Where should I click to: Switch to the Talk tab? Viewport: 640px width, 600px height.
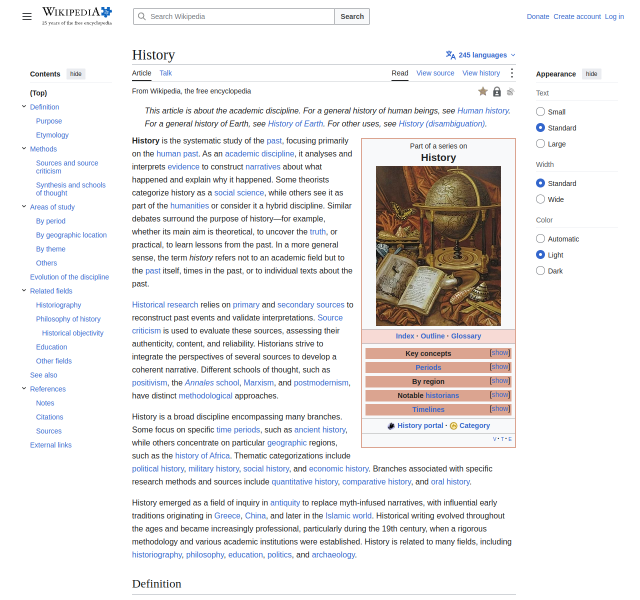166,73
